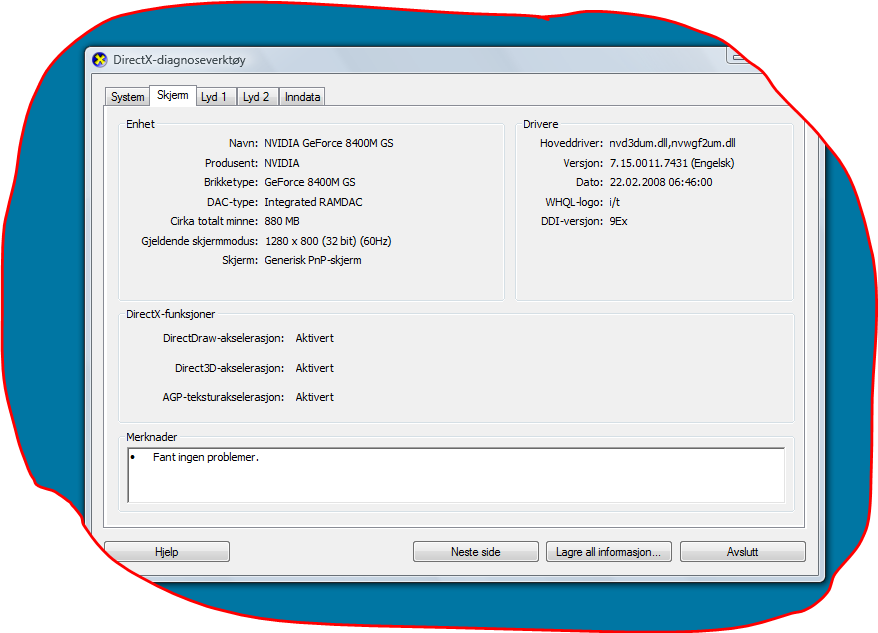
Task: Select the Skjerm tab
Action: tap(173, 95)
